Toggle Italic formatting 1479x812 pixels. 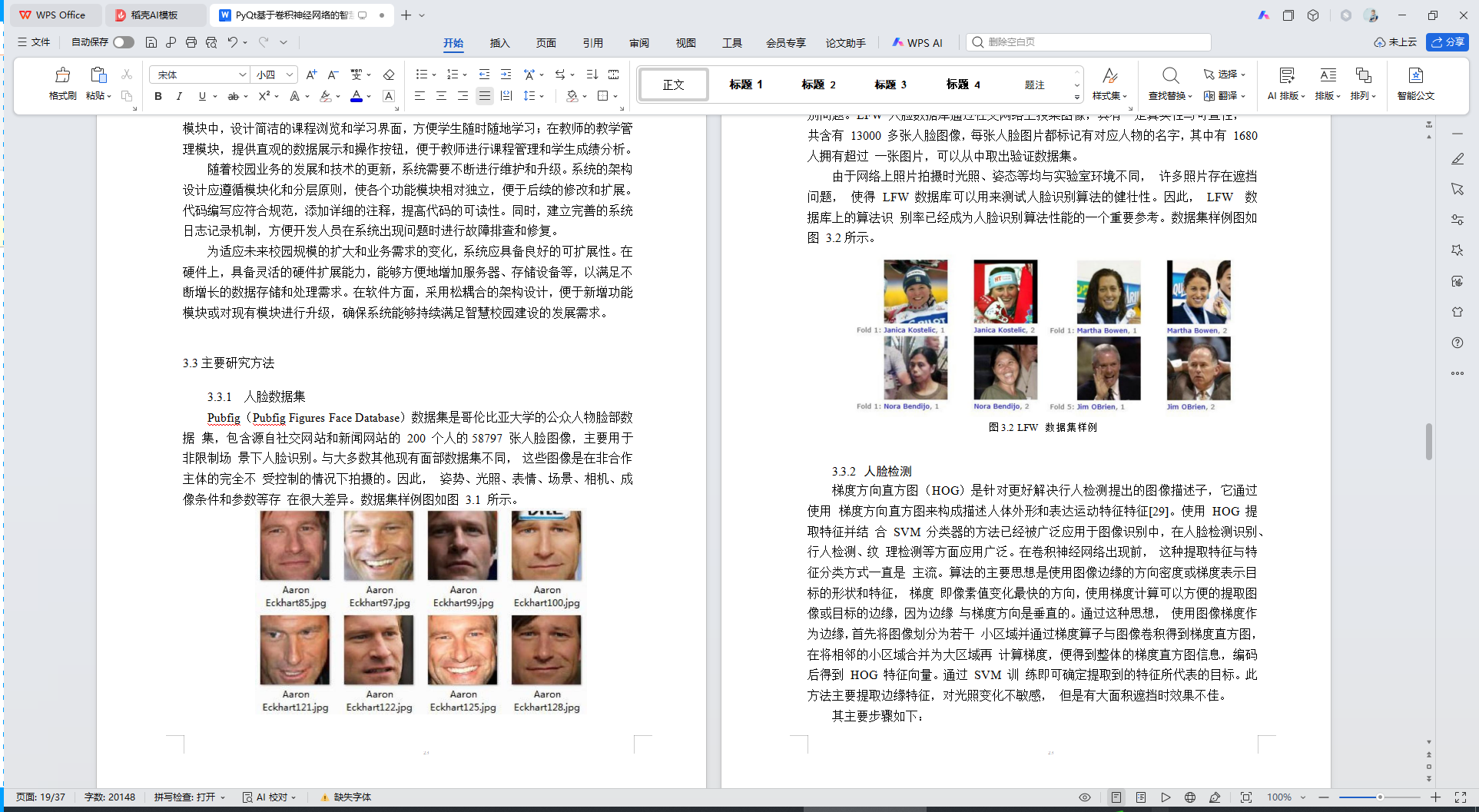pos(179,96)
